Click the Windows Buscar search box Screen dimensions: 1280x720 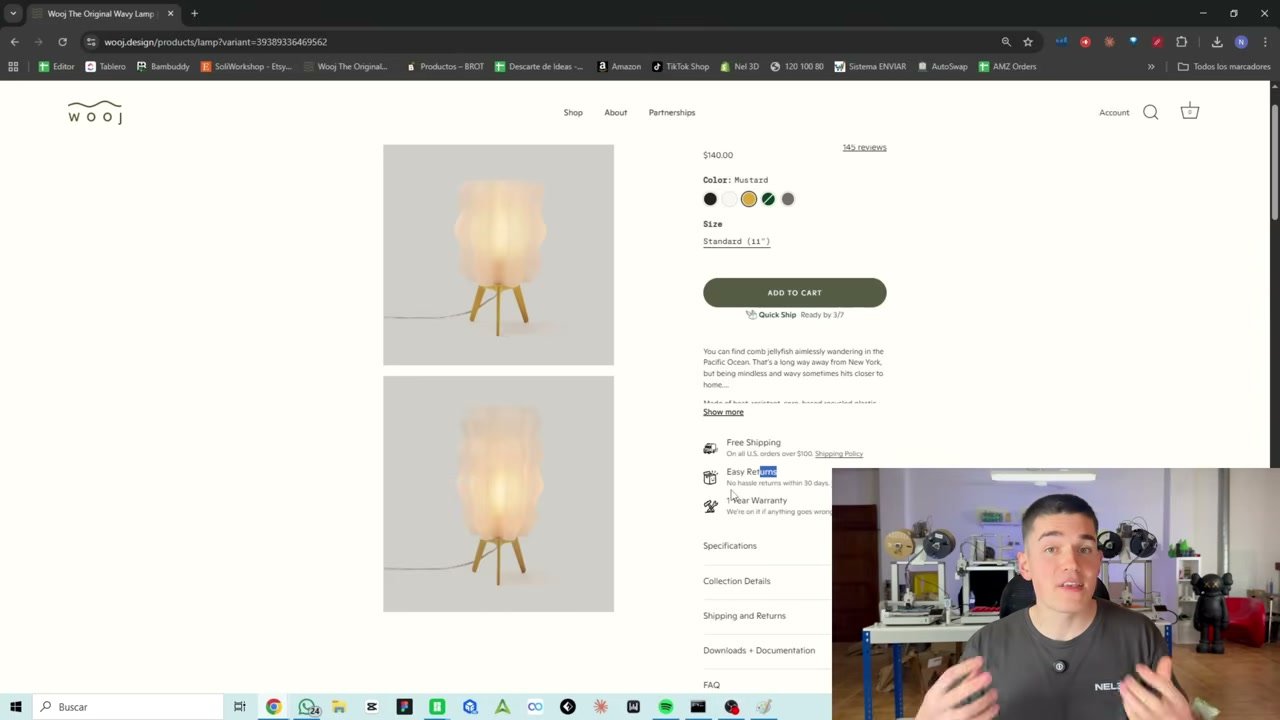click(126, 707)
